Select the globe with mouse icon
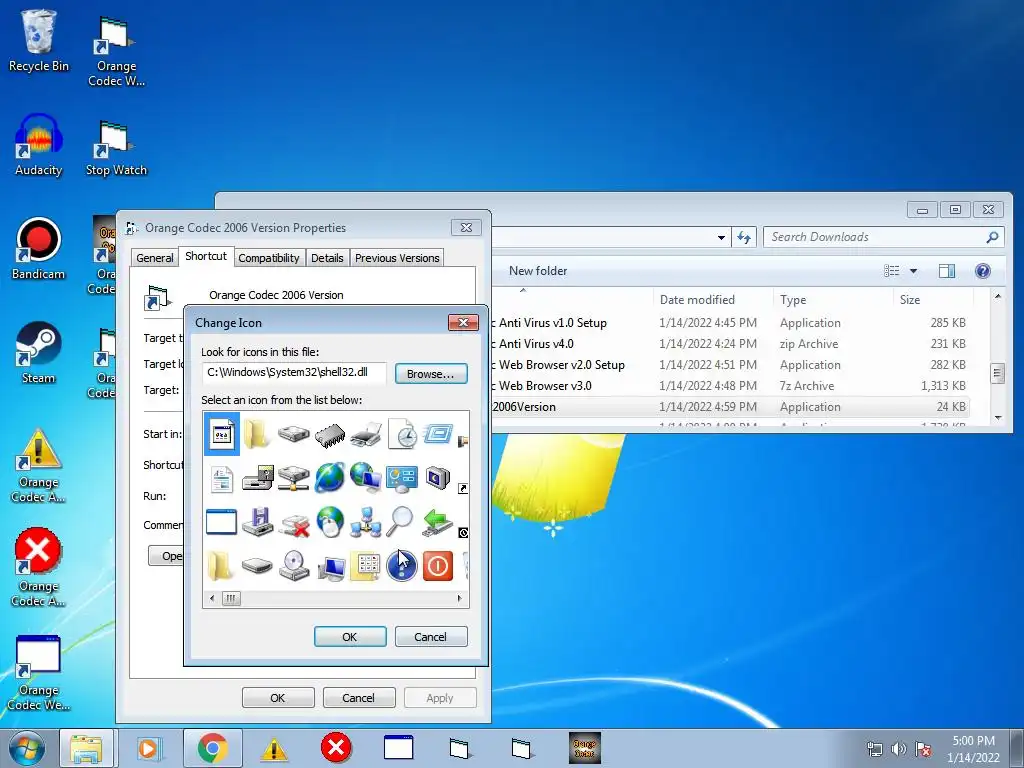 [330, 522]
